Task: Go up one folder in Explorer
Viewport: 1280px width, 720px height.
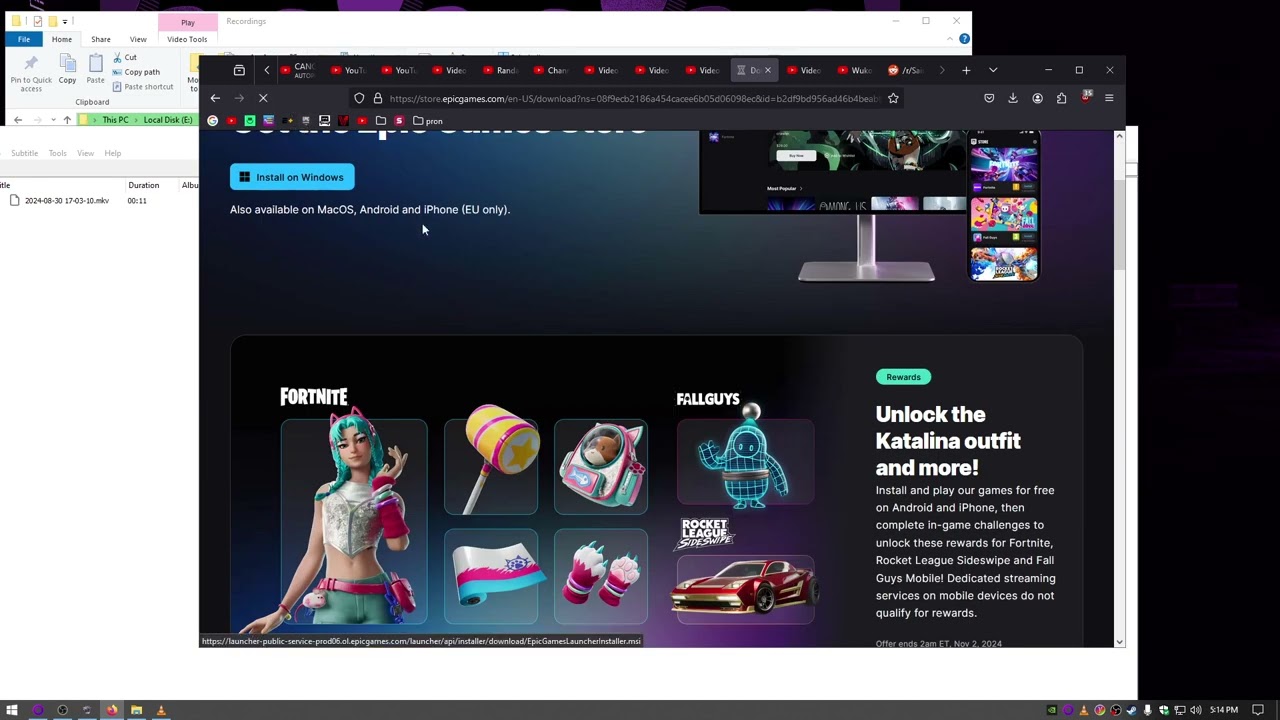Action: point(67,120)
